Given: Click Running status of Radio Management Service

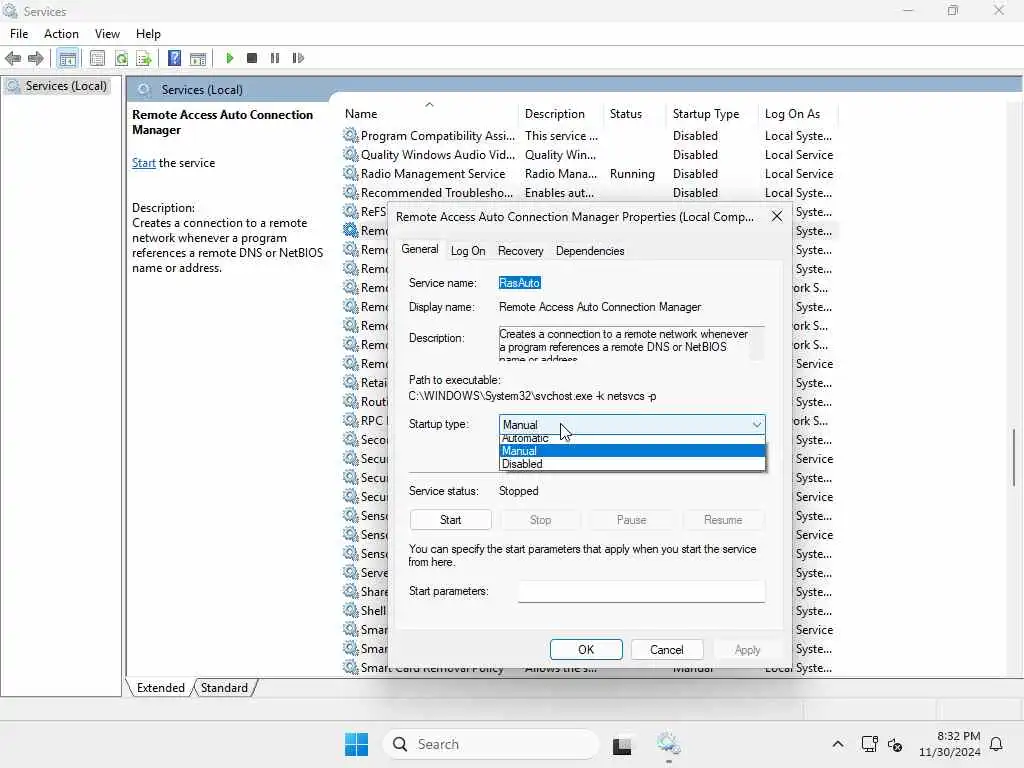Looking at the screenshot, I should (x=632, y=174).
